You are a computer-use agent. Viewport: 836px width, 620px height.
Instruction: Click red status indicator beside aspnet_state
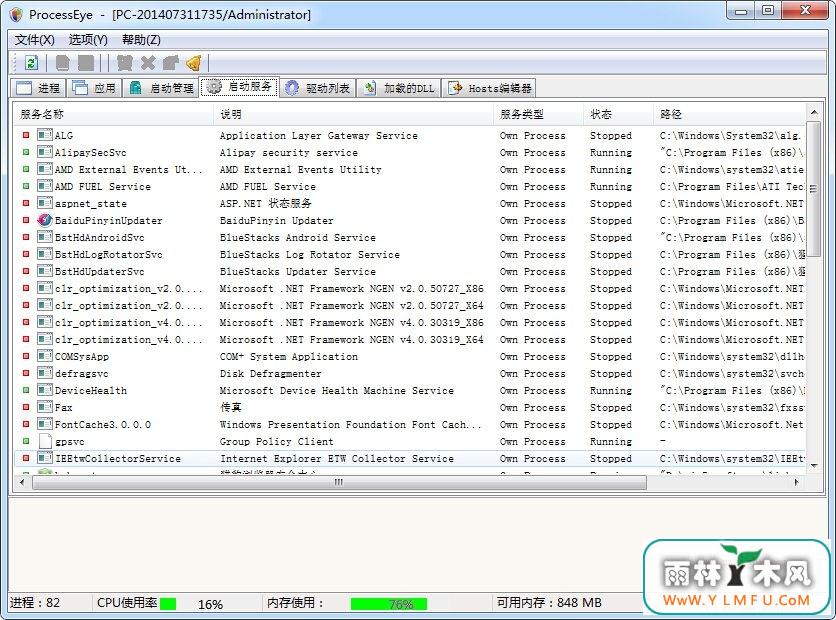(26, 204)
